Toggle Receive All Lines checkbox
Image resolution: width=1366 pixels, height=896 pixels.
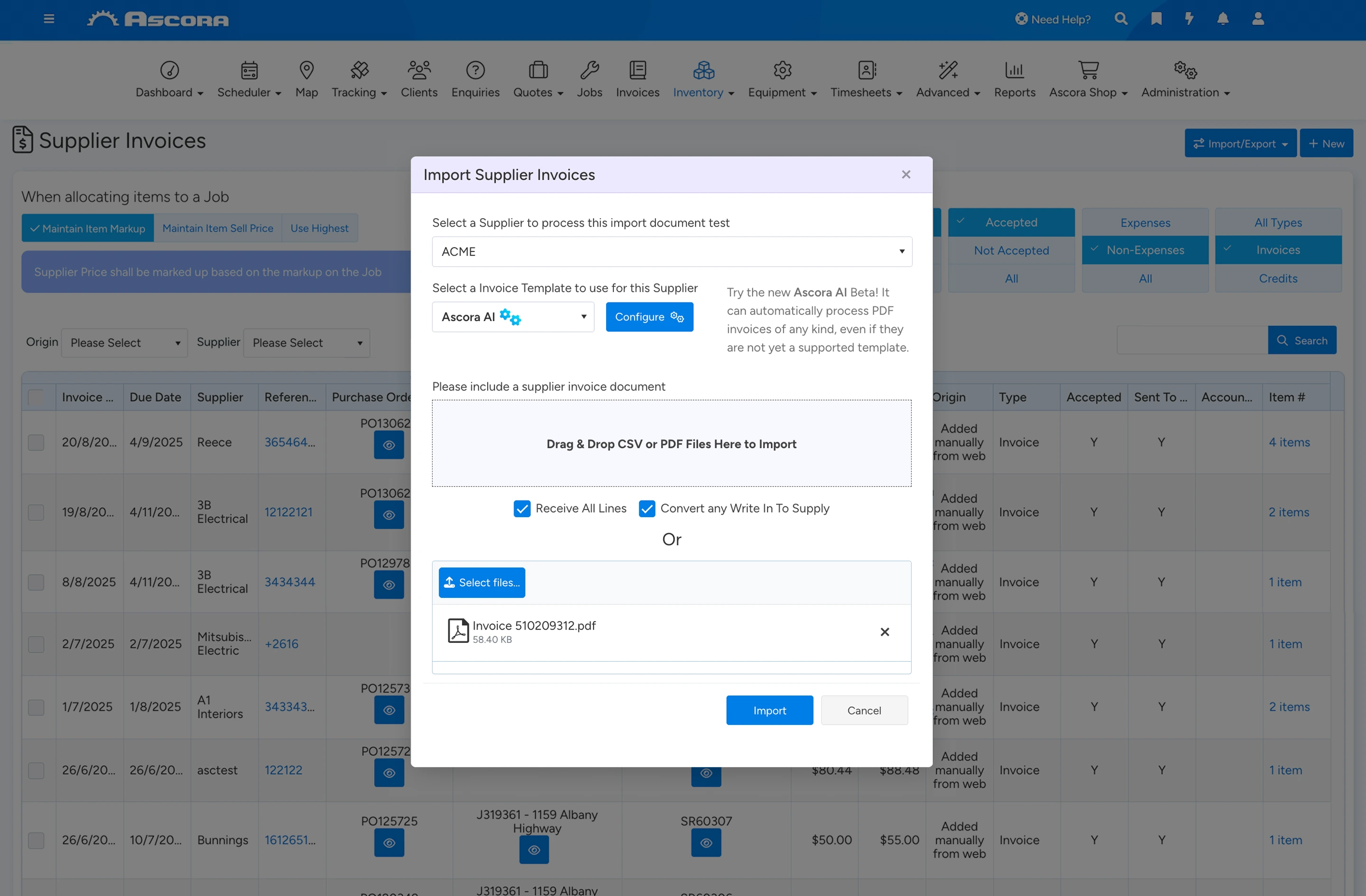pyautogui.click(x=522, y=509)
